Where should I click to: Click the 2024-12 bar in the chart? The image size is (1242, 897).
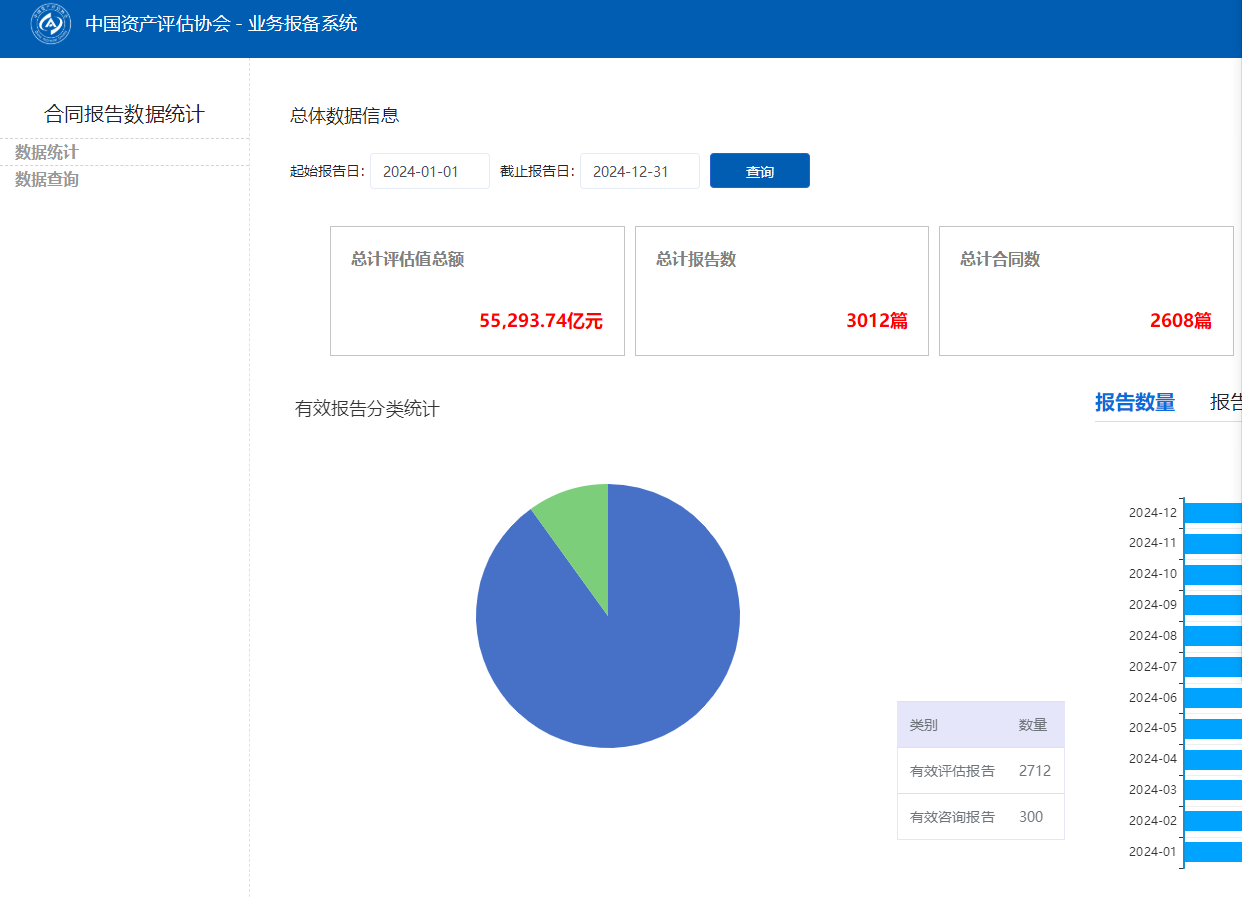(1212, 513)
